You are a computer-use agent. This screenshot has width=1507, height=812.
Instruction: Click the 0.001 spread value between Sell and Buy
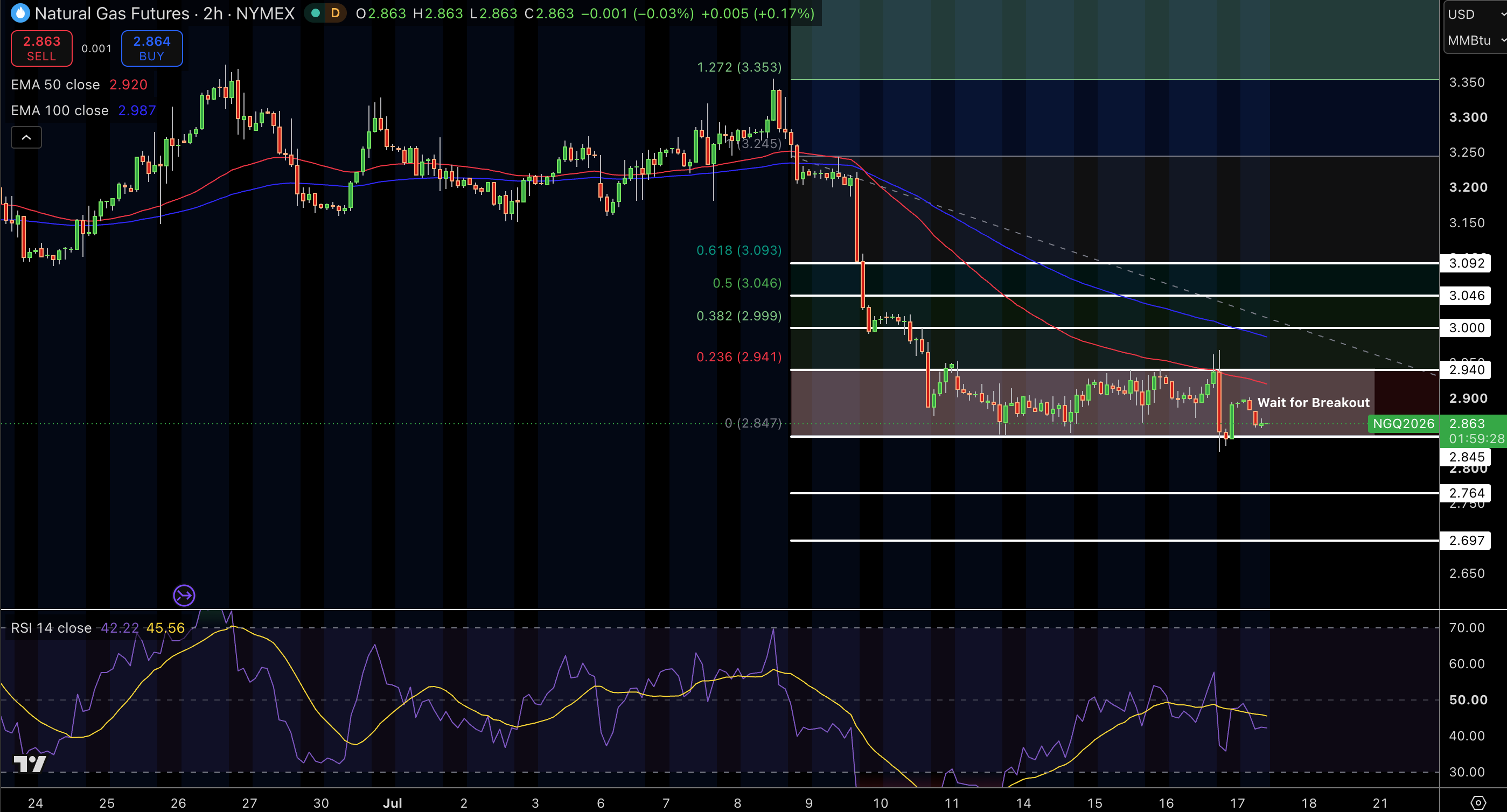pos(96,48)
